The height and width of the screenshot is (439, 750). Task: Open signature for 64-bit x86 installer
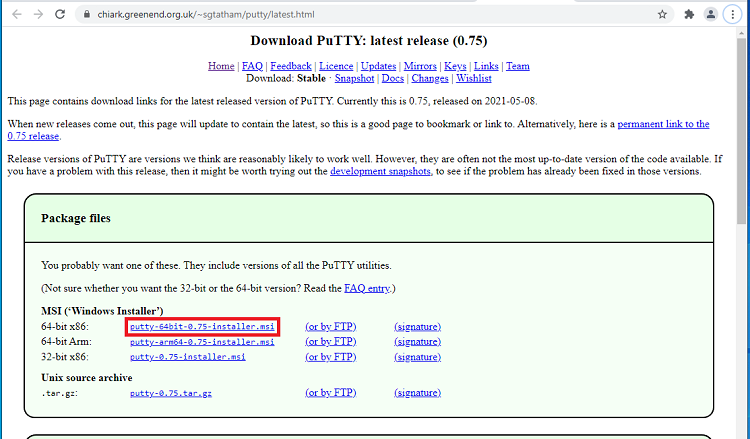(418, 327)
